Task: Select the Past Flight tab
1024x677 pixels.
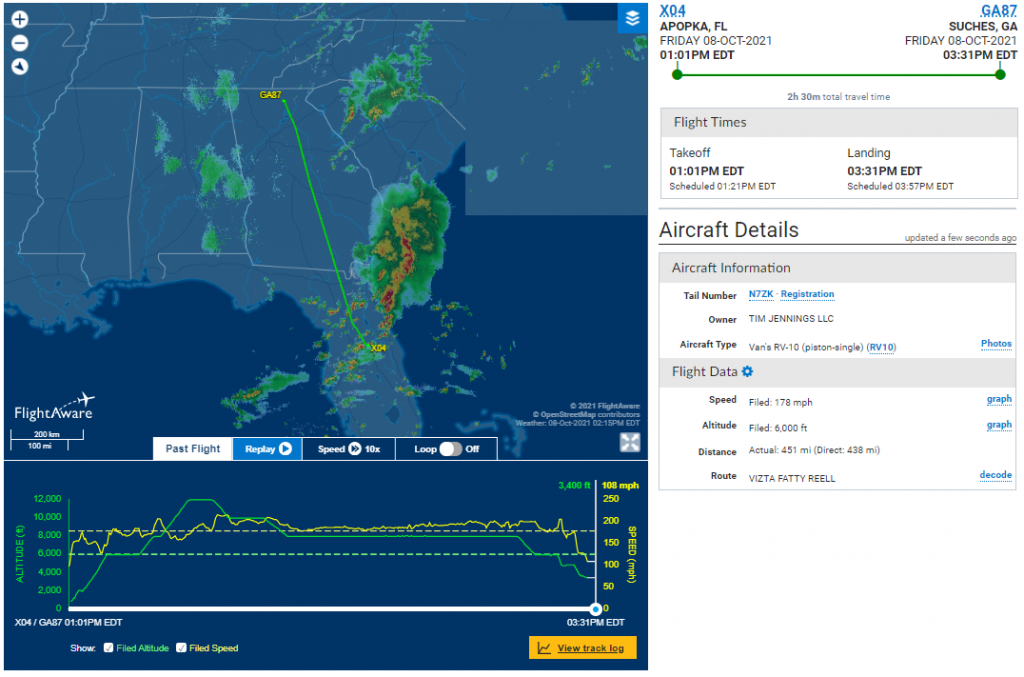Action: click(193, 449)
